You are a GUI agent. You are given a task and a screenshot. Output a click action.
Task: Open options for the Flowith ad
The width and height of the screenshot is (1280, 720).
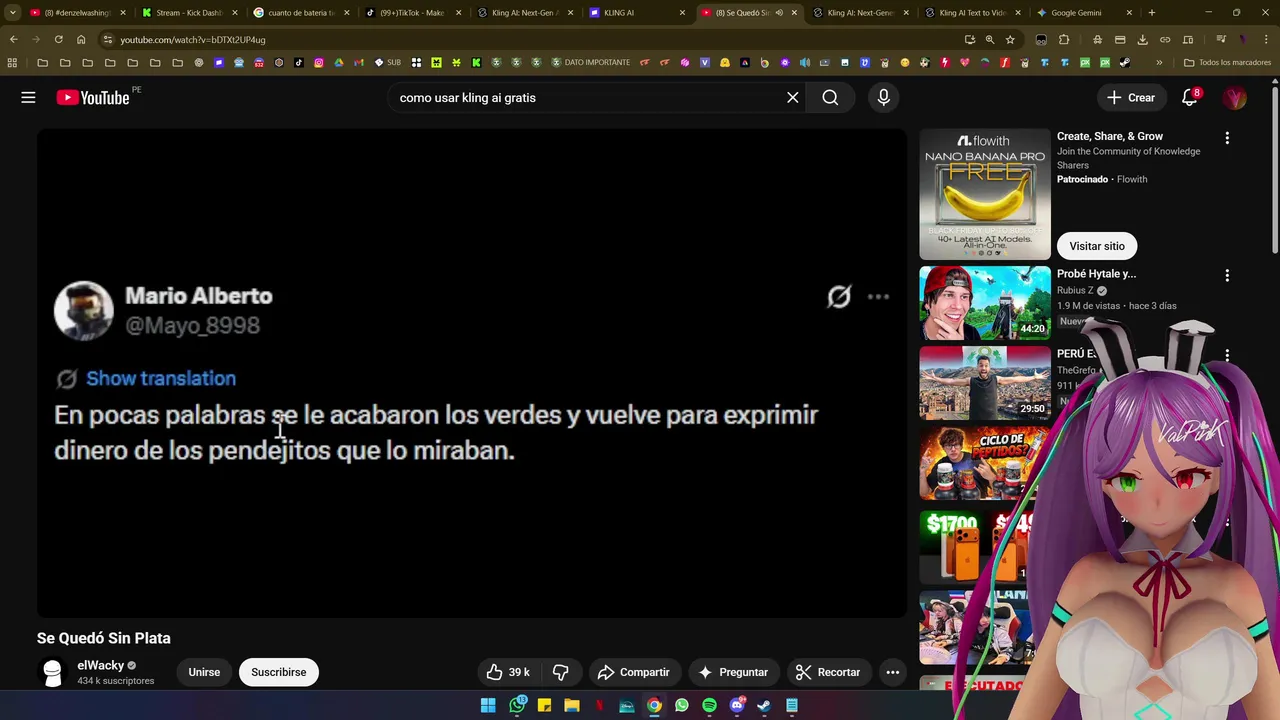[1227, 138]
